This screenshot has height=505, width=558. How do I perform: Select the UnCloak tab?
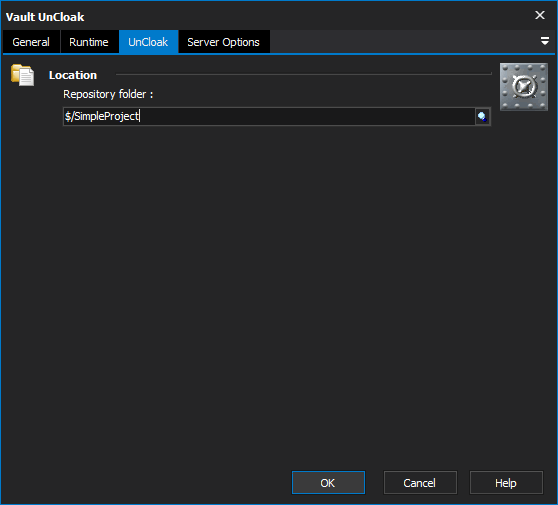(148, 42)
